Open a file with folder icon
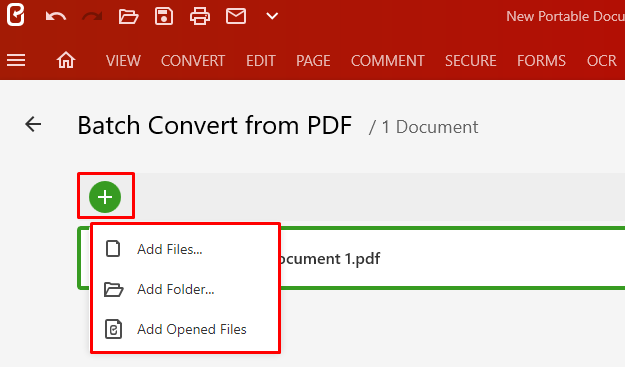The width and height of the screenshot is (625, 367). 128,16
